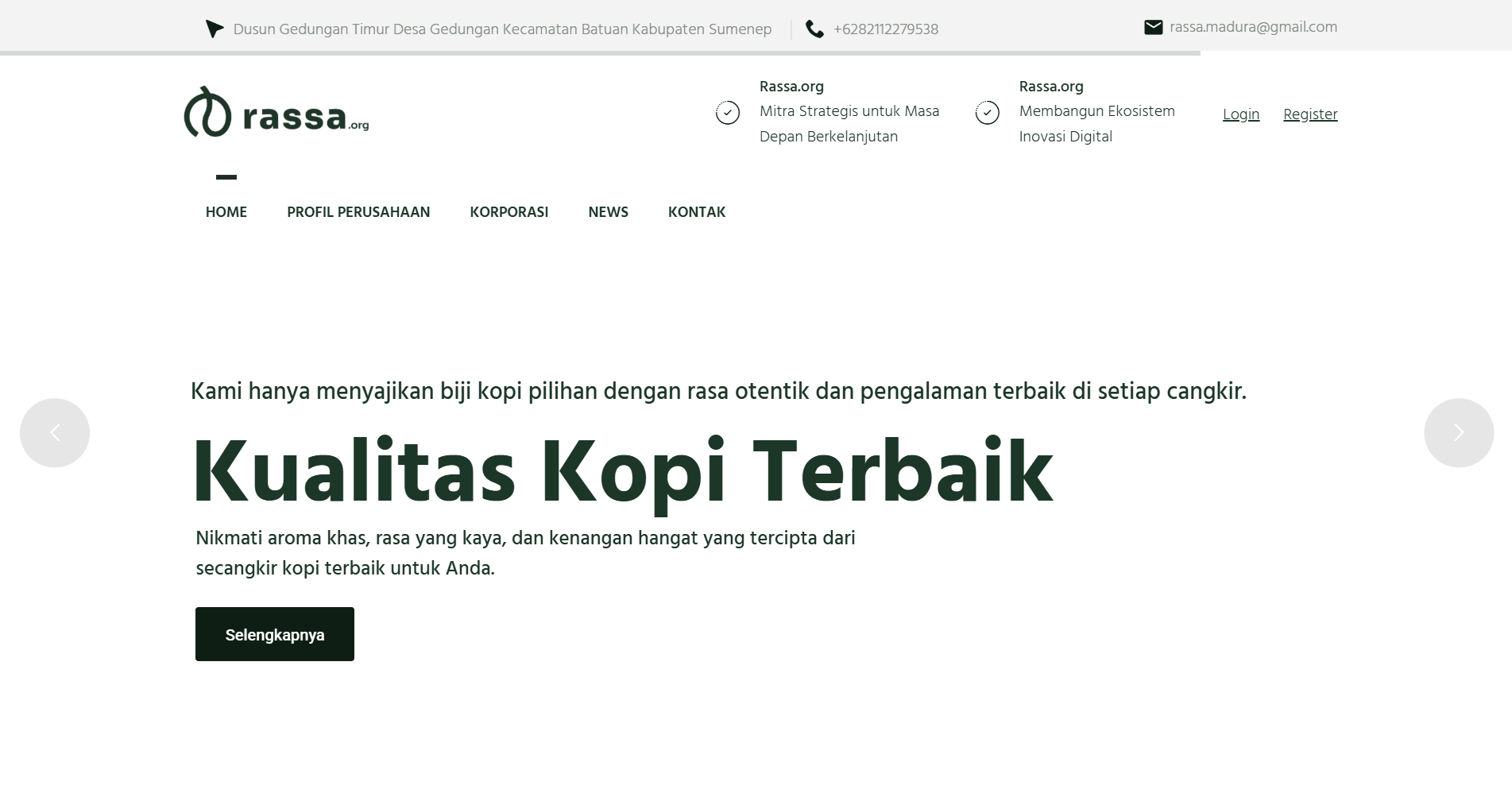
Task: Advance to next slide with right arrow
Action: tap(1459, 432)
